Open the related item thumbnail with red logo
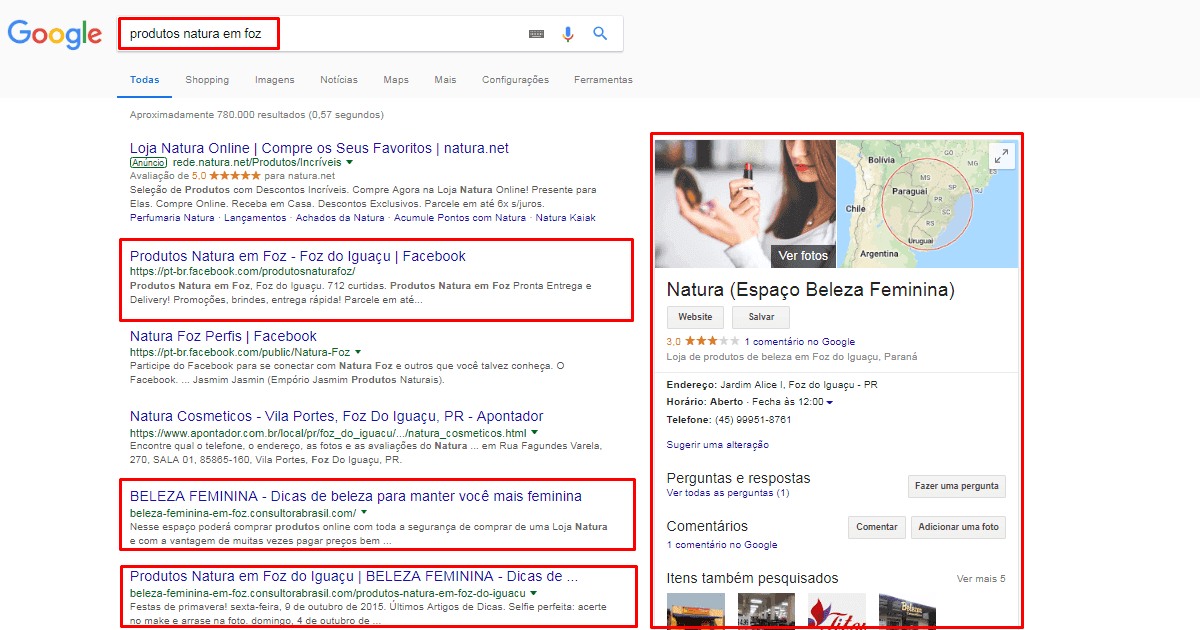This screenshot has height=630, width=1200. pyautogui.click(x=837, y=611)
